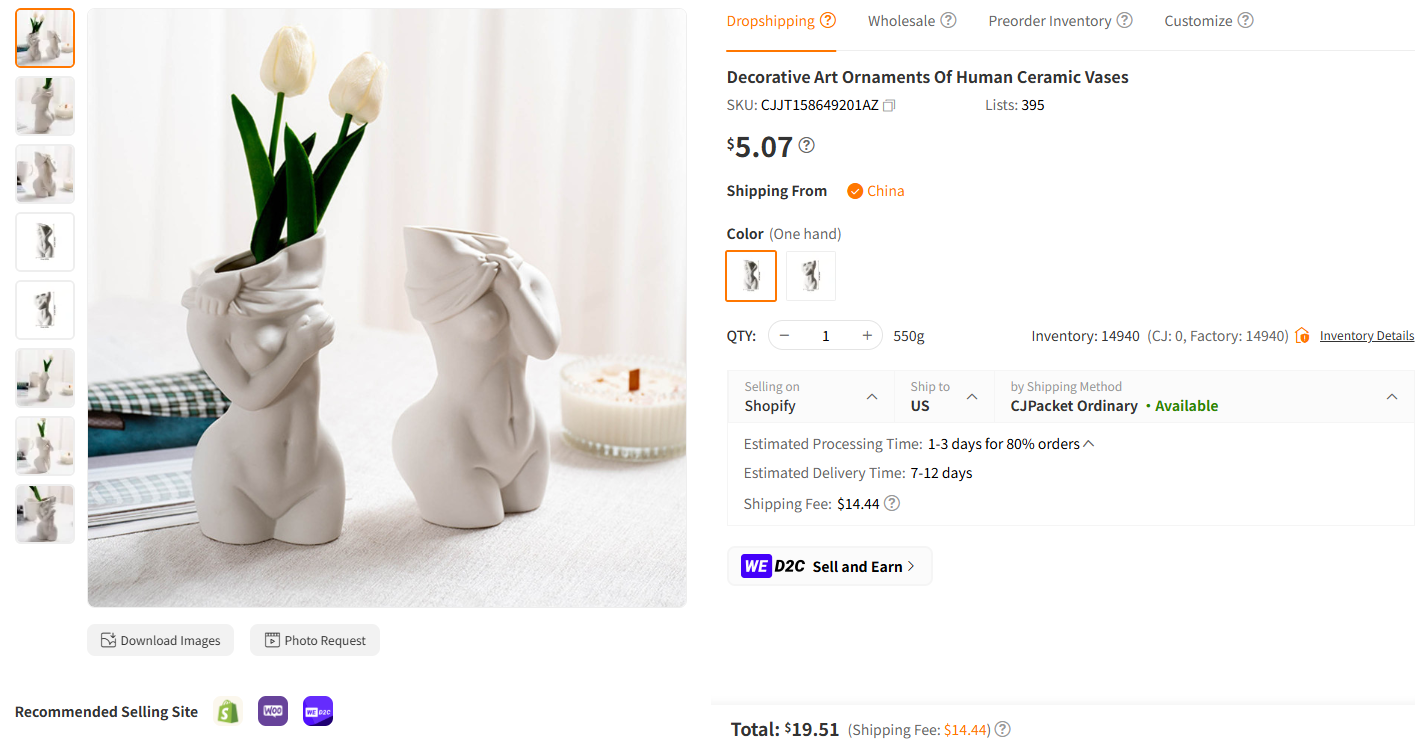Open the Customize tab
Image resolution: width=1425 pixels, height=746 pixels.
click(x=1199, y=19)
